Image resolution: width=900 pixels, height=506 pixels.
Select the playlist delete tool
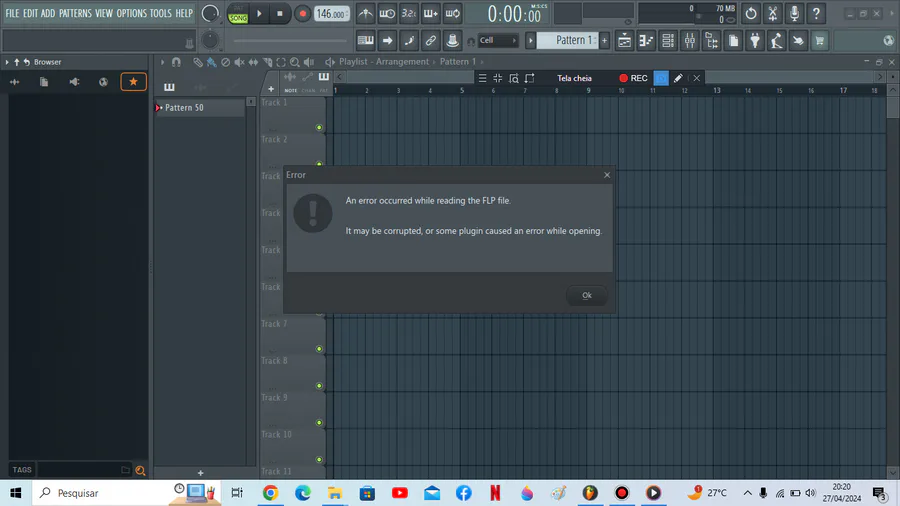(226, 62)
